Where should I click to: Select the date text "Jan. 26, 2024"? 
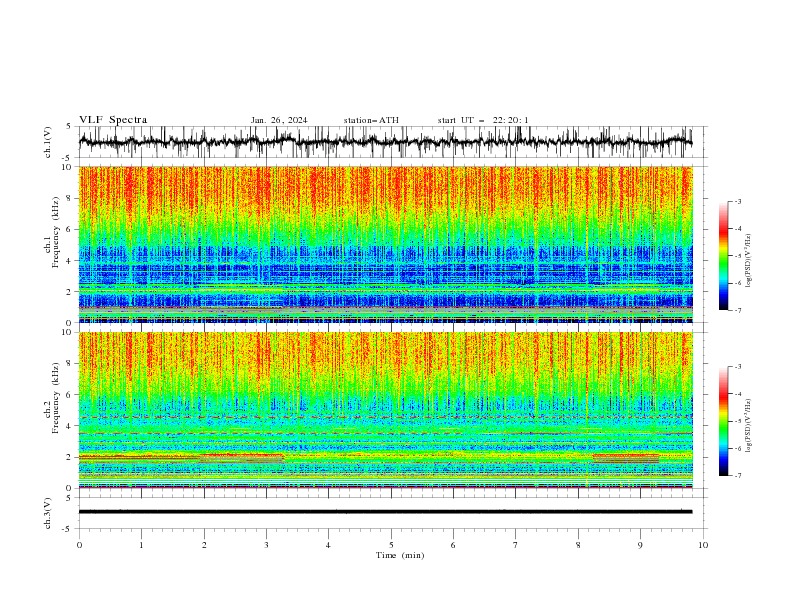click(279, 120)
